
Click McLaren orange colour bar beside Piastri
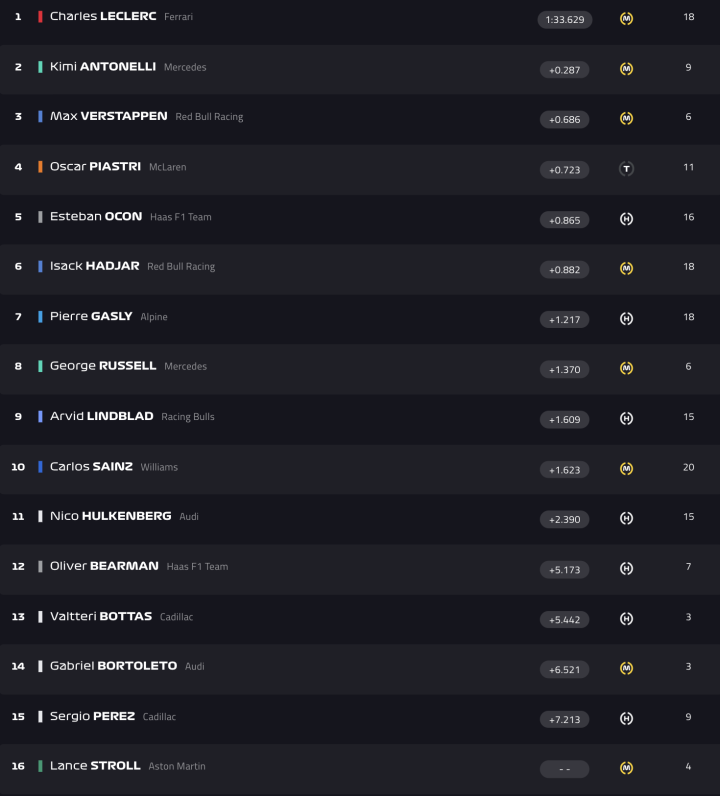(x=40, y=167)
